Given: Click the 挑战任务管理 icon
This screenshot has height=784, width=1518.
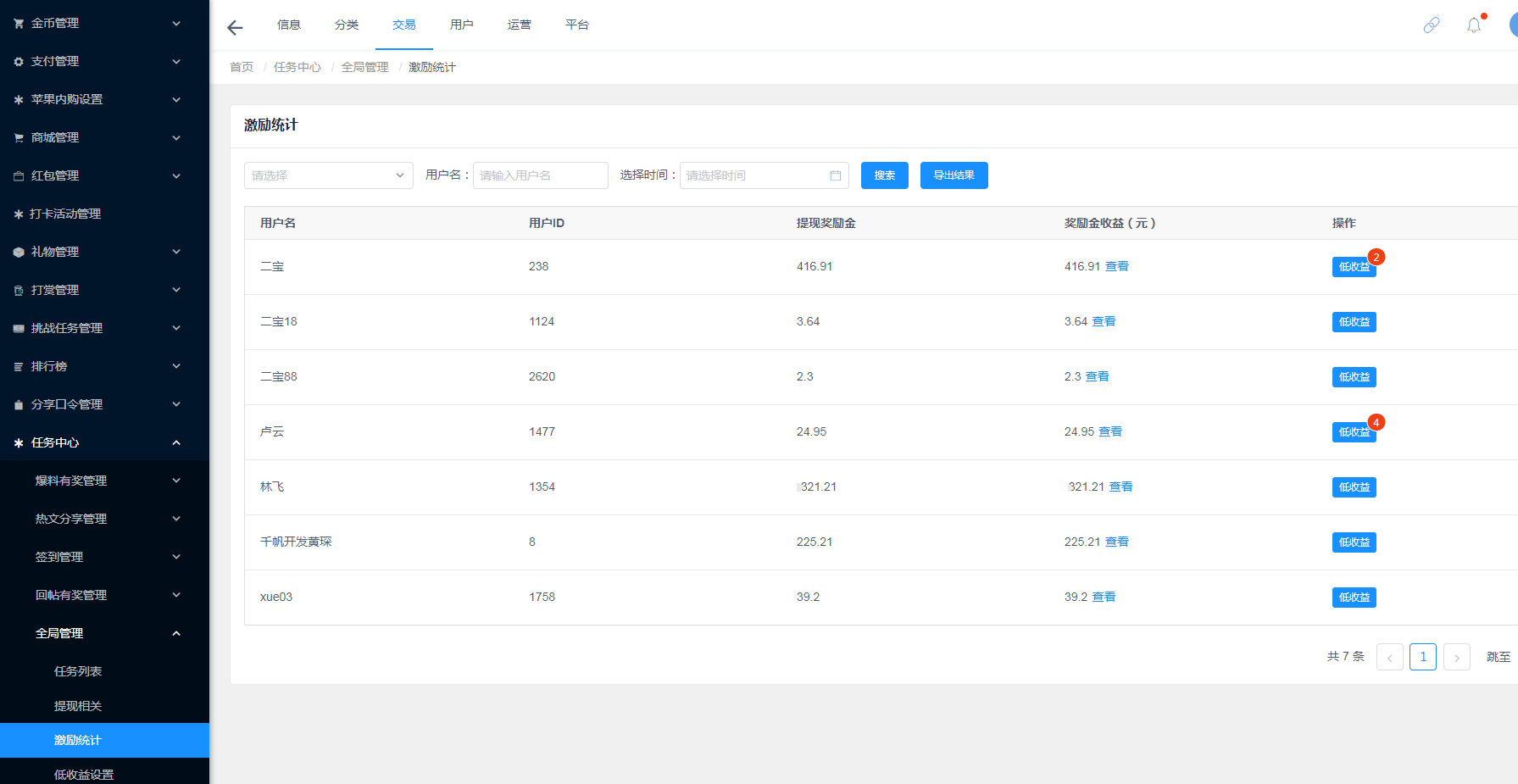Looking at the screenshot, I should click(x=19, y=329).
